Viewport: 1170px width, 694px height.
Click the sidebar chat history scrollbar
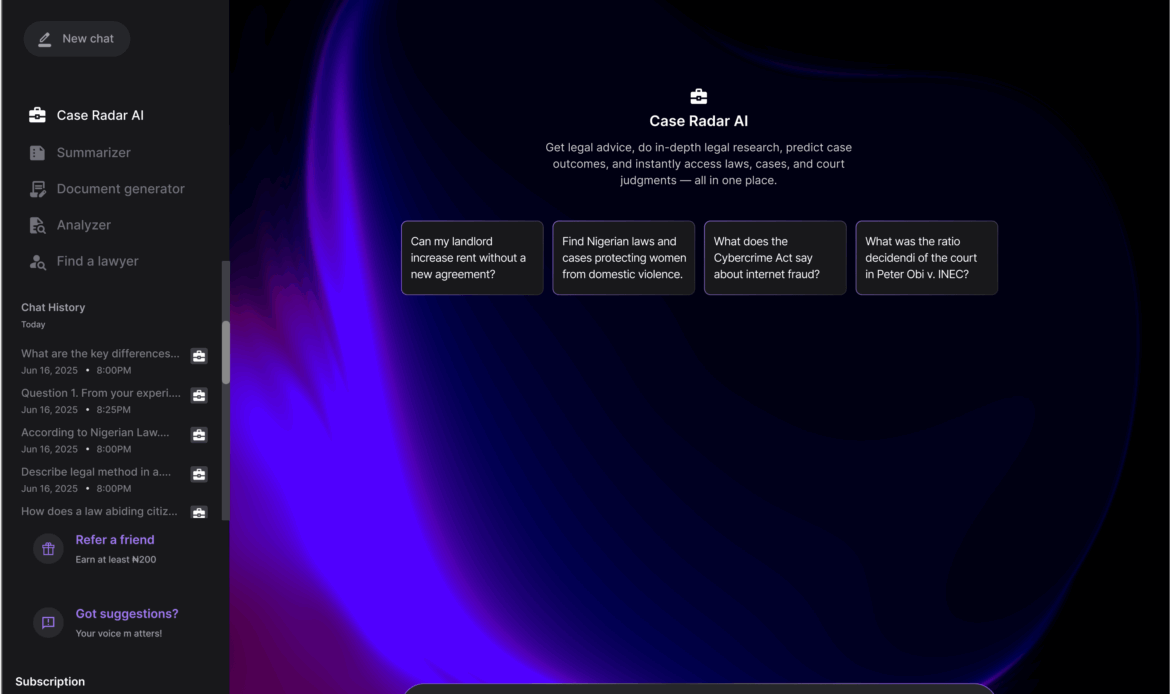pos(226,352)
